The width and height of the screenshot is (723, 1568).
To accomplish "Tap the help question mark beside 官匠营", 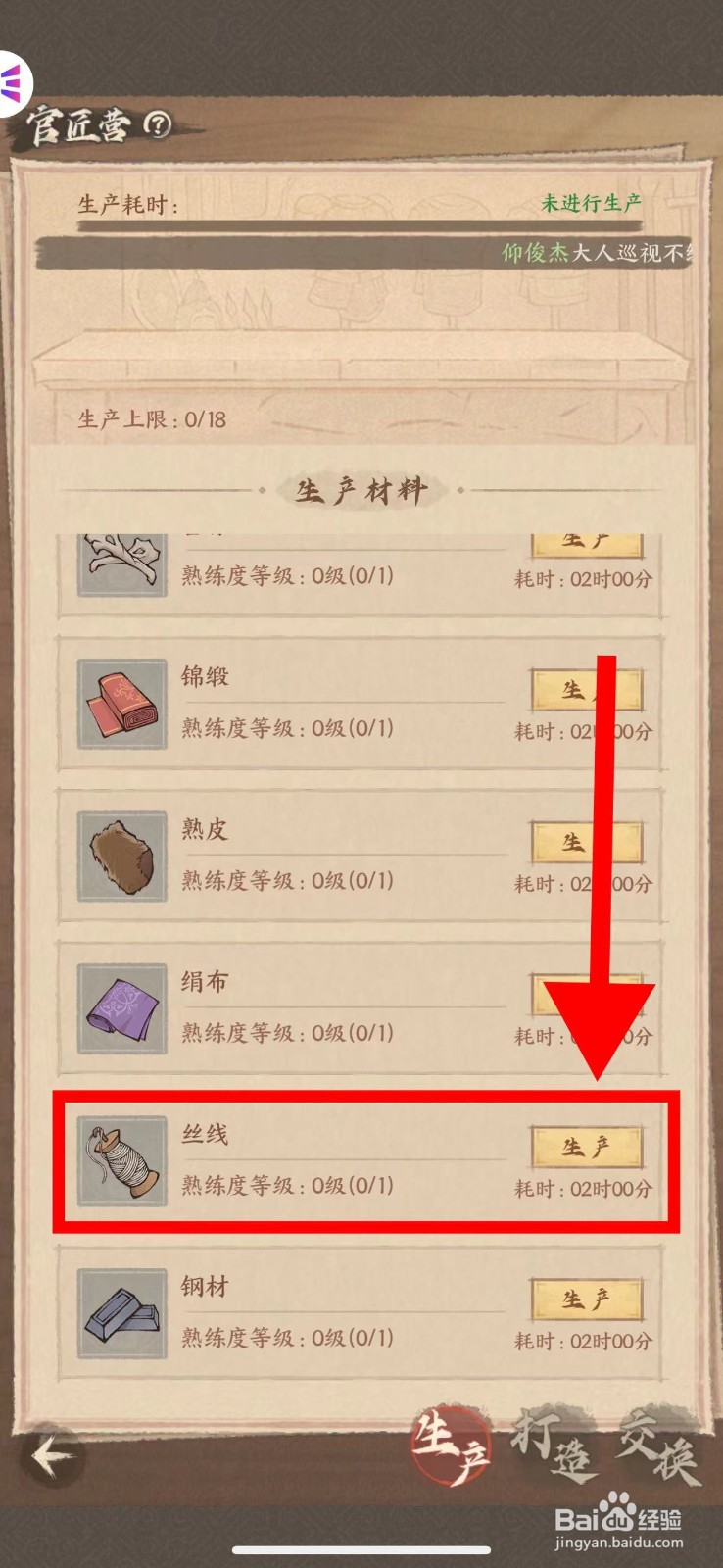I will 157,124.
